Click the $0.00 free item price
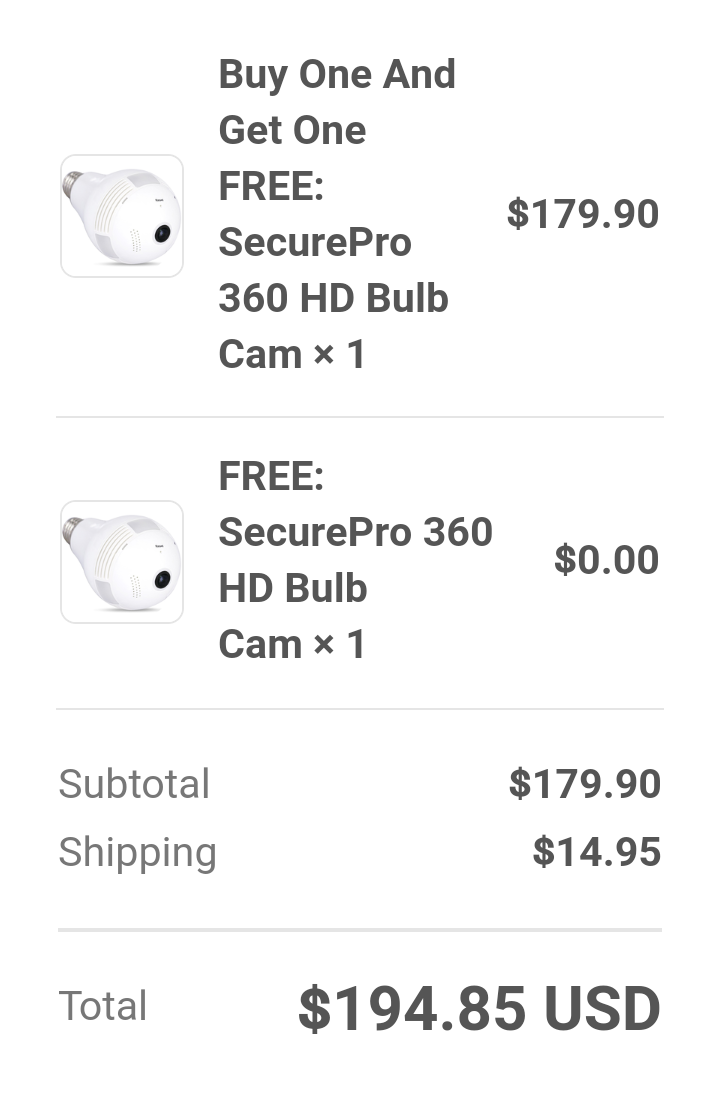 point(607,560)
